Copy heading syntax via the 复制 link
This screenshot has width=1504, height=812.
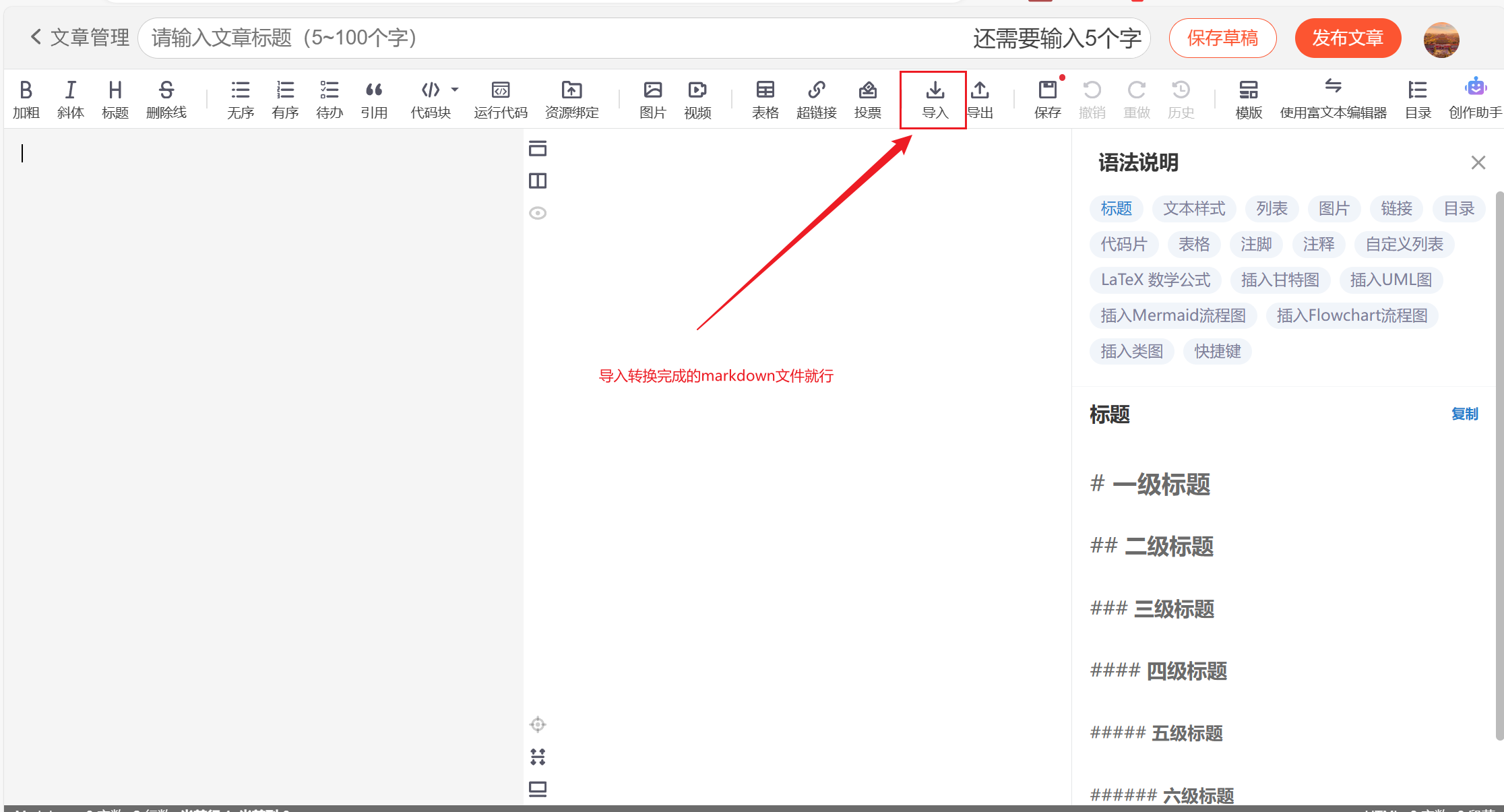coord(1464,414)
